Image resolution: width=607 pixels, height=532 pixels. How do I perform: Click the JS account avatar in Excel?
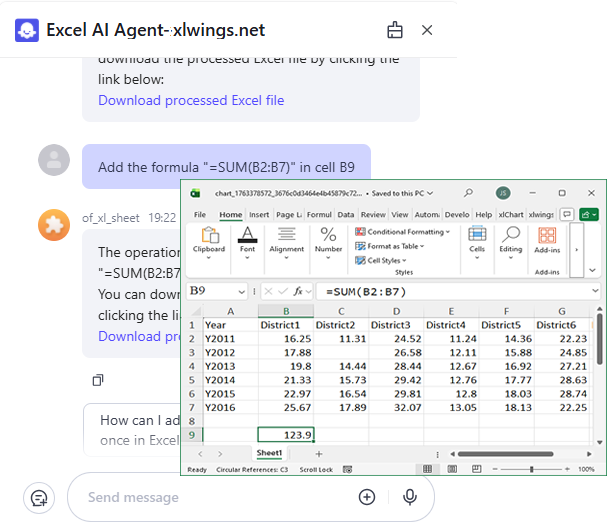click(x=503, y=193)
